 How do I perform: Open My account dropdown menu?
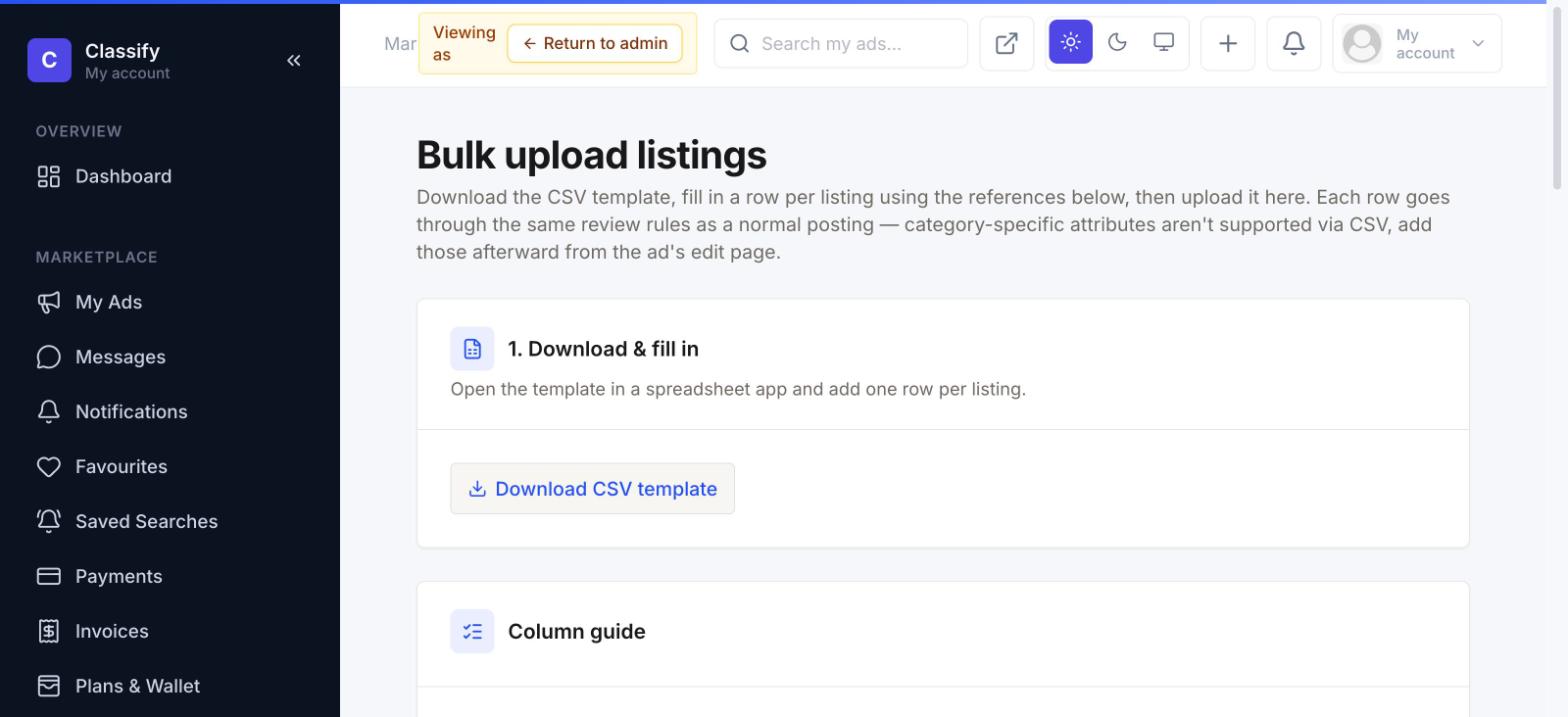[1417, 43]
